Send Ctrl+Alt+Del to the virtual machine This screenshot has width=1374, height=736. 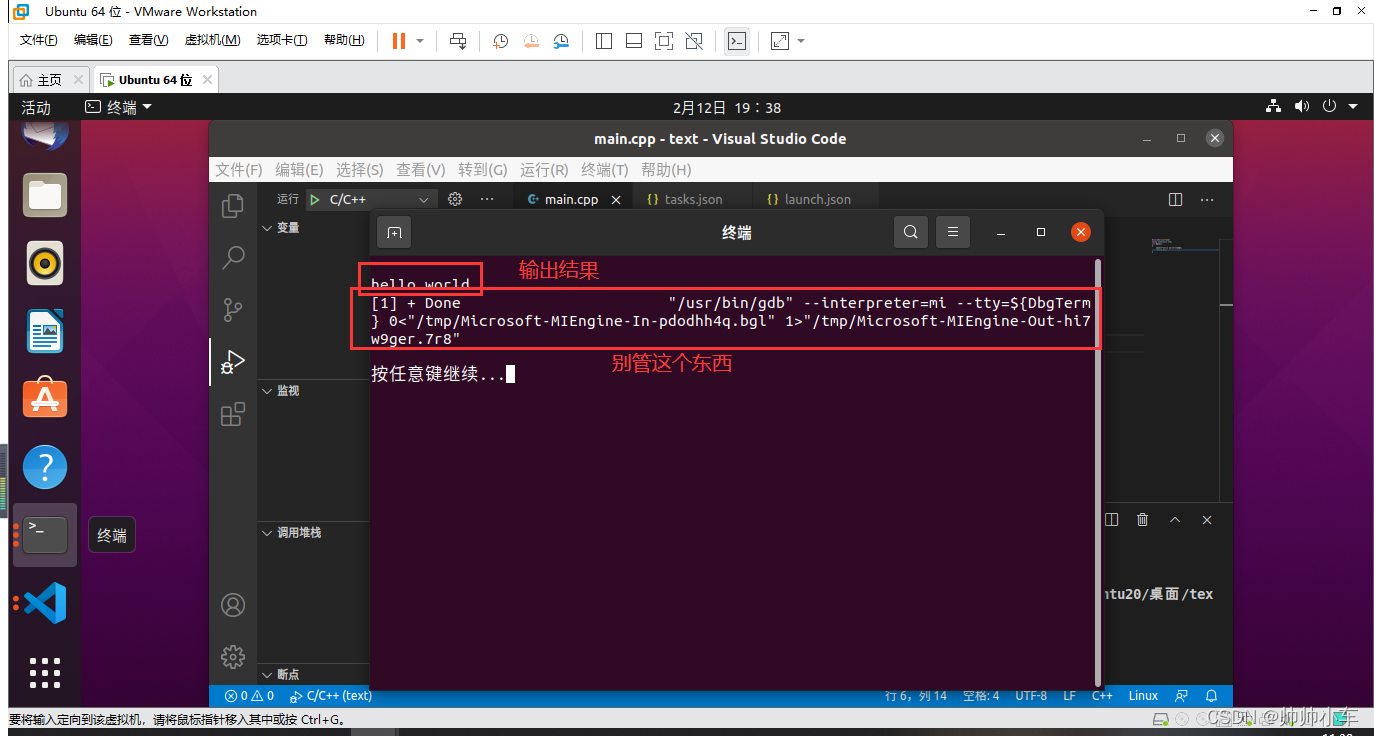point(458,41)
